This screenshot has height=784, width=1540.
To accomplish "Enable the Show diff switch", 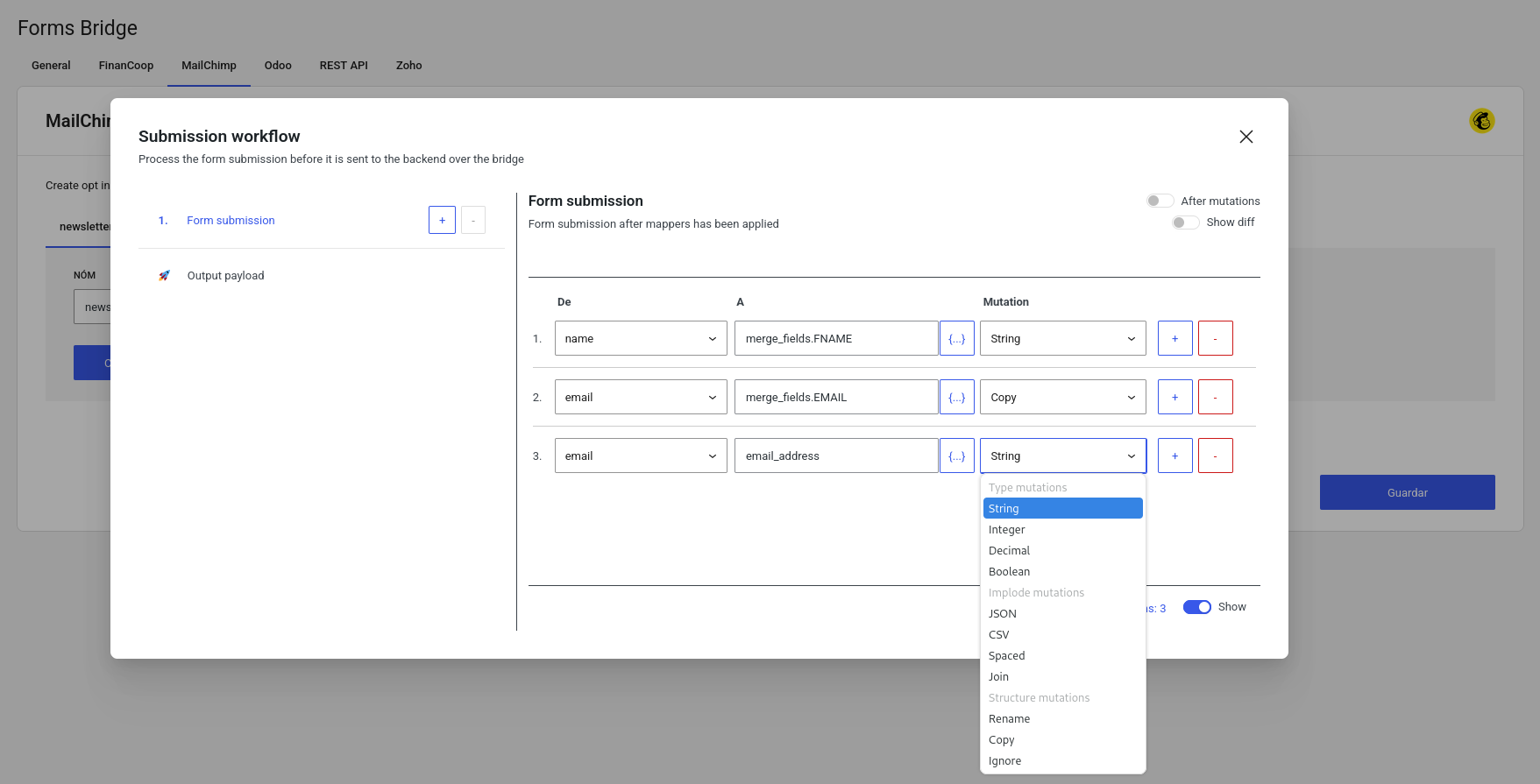I will [x=1185, y=222].
